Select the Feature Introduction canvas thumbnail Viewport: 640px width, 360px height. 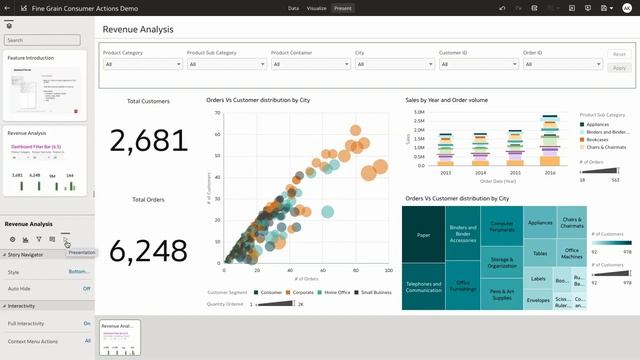[x=45, y=86]
